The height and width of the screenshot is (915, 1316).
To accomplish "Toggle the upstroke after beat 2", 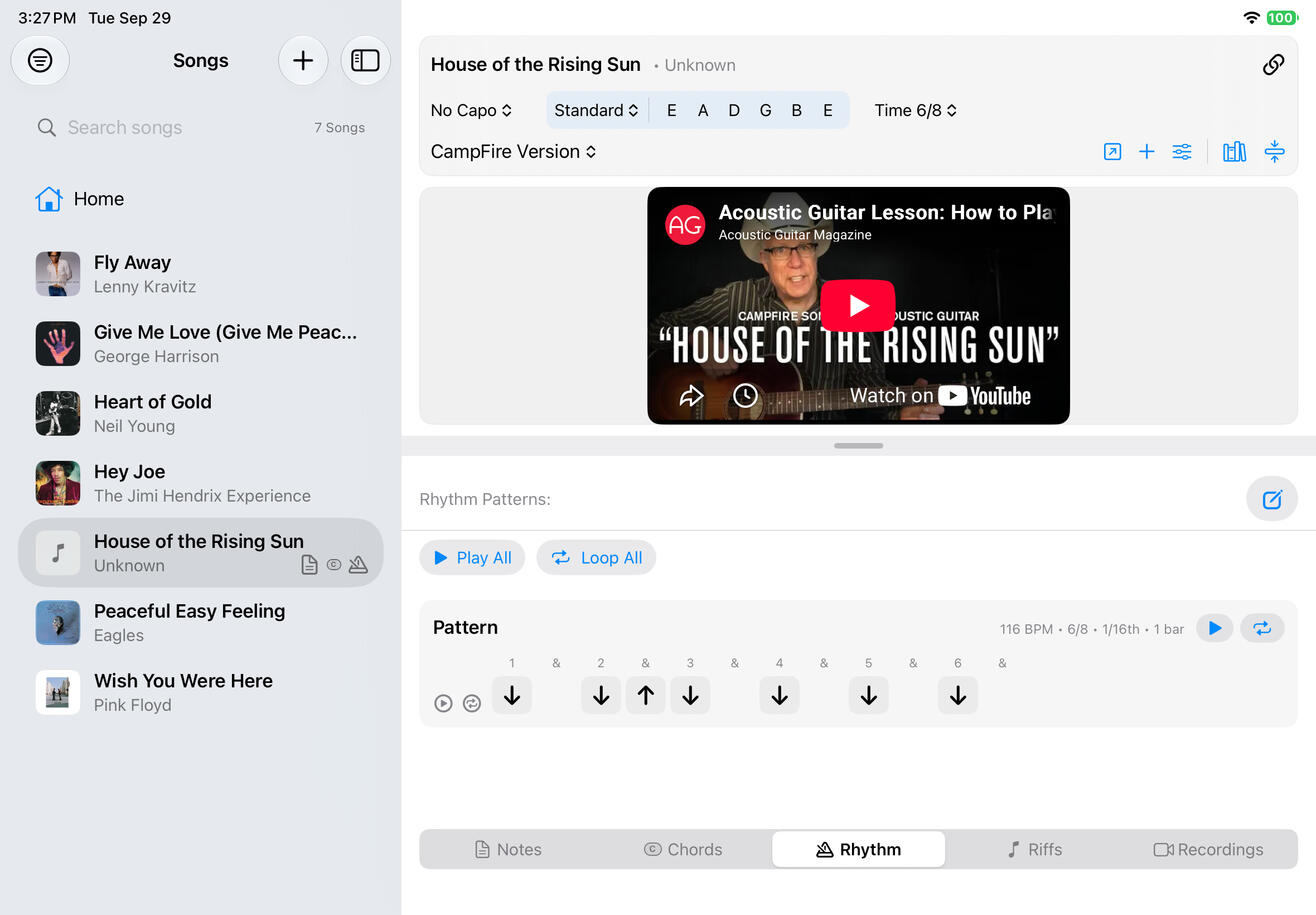I will coord(646,695).
